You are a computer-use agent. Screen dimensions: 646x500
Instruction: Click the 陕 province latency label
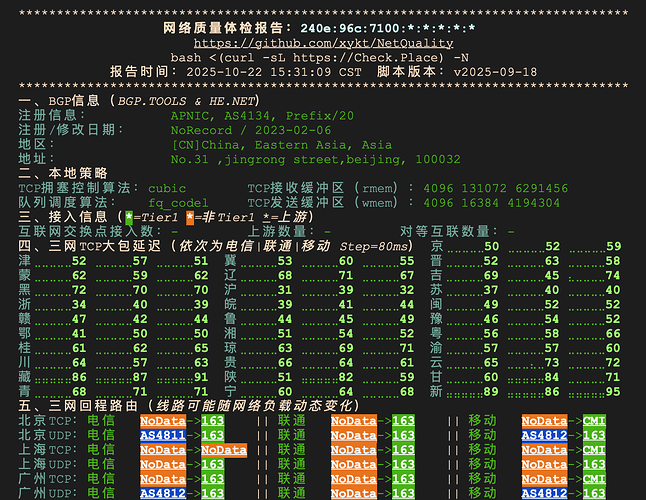(x=230, y=377)
